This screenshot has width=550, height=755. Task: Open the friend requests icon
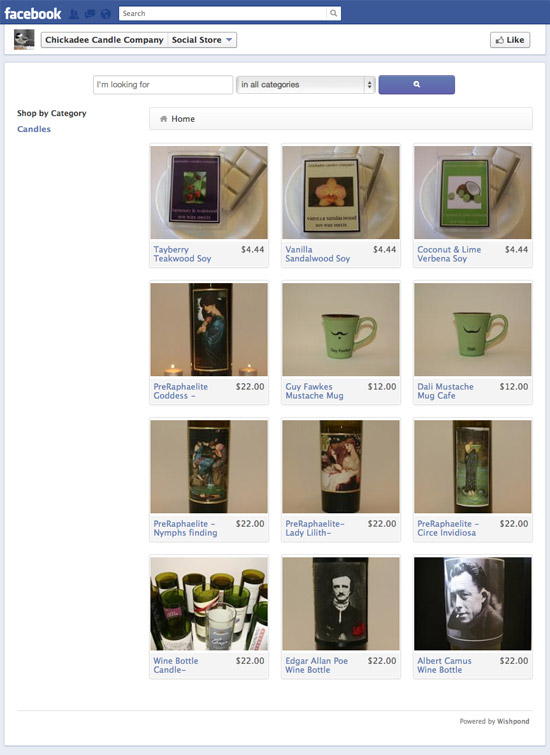74,14
